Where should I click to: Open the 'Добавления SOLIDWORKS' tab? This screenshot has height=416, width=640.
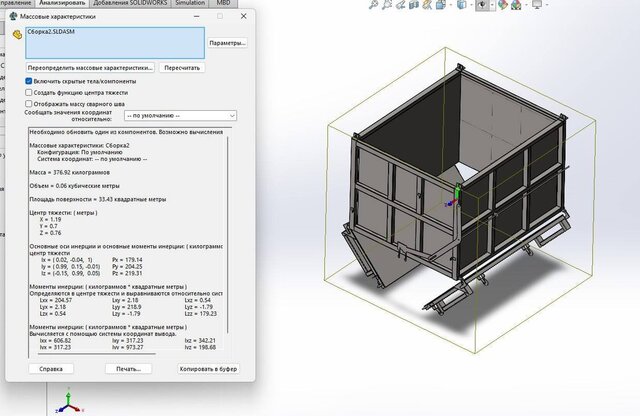click(130, 3)
